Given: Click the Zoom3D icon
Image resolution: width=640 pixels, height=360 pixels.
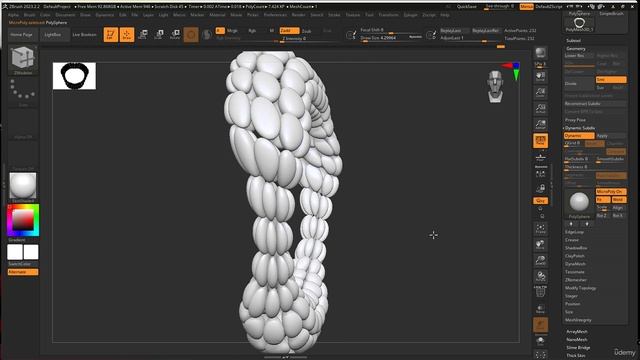Looking at the screenshot, I should pos(540,260).
